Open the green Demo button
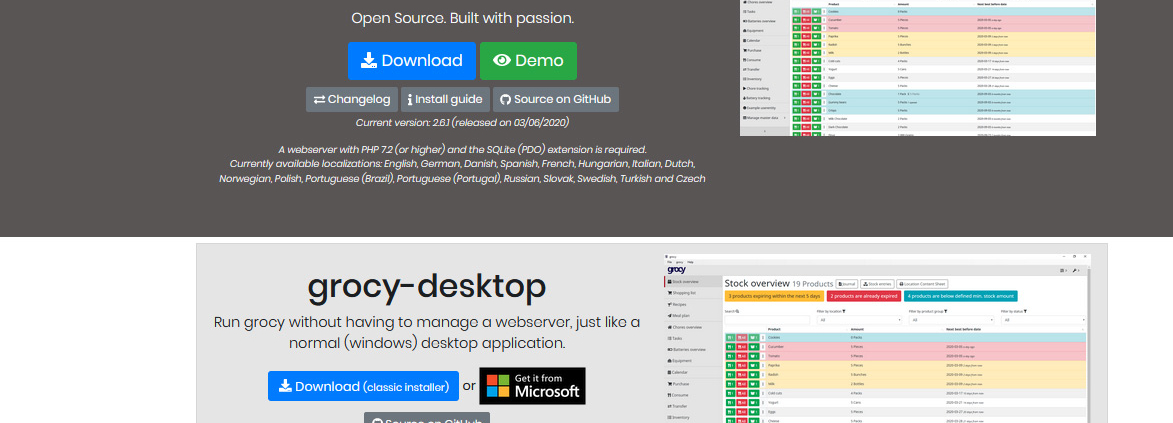1173x423 pixels. (528, 61)
